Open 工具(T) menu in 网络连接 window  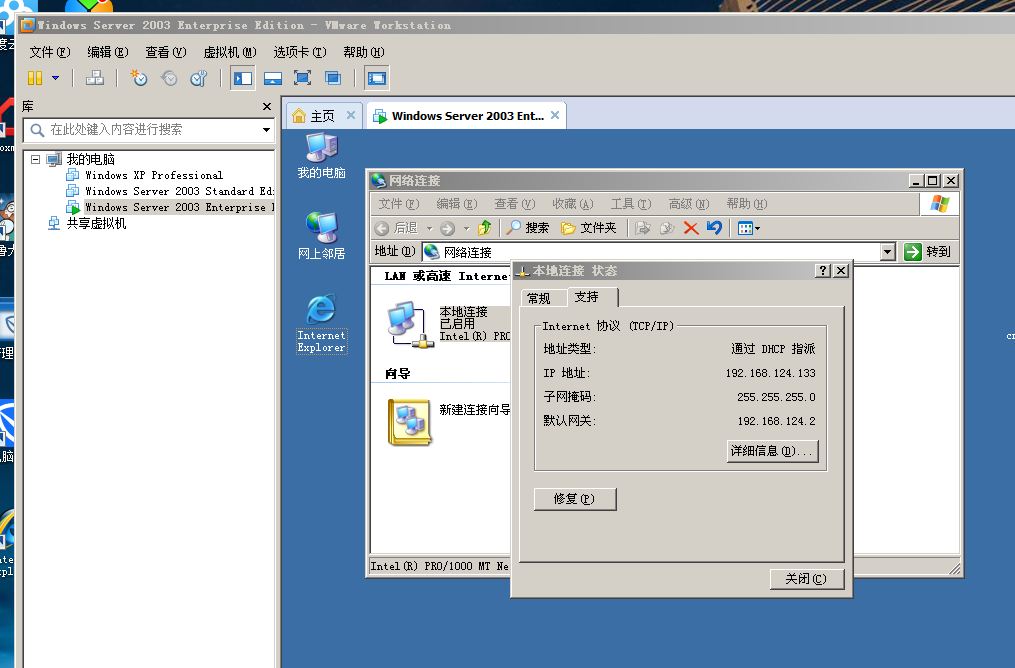click(630, 204)
